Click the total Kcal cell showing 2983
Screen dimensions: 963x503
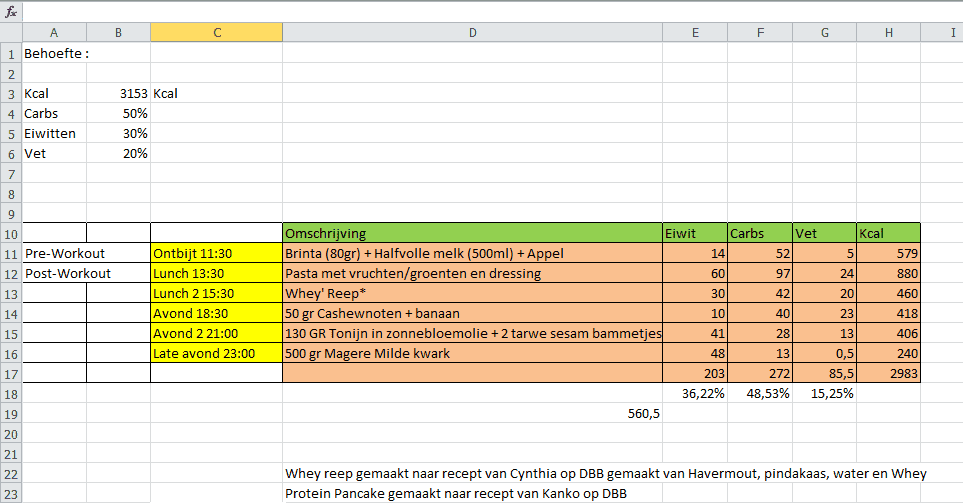coord(888,373)
